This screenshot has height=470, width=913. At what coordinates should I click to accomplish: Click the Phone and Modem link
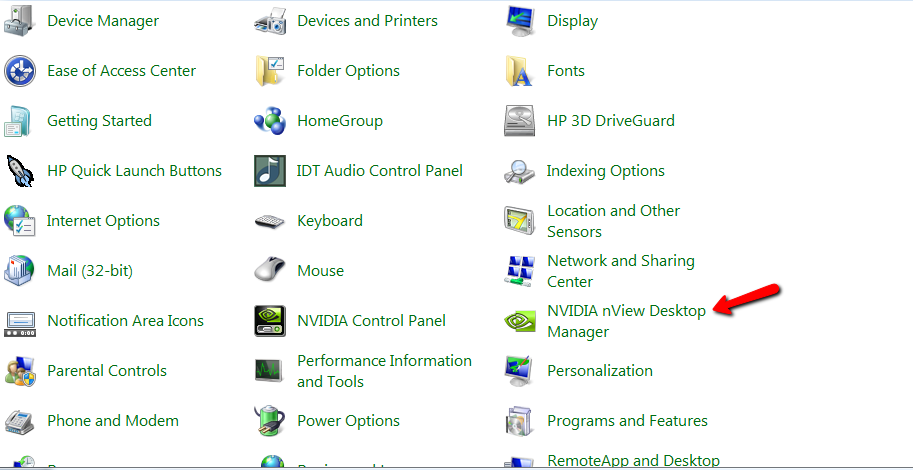coord(113,422)
